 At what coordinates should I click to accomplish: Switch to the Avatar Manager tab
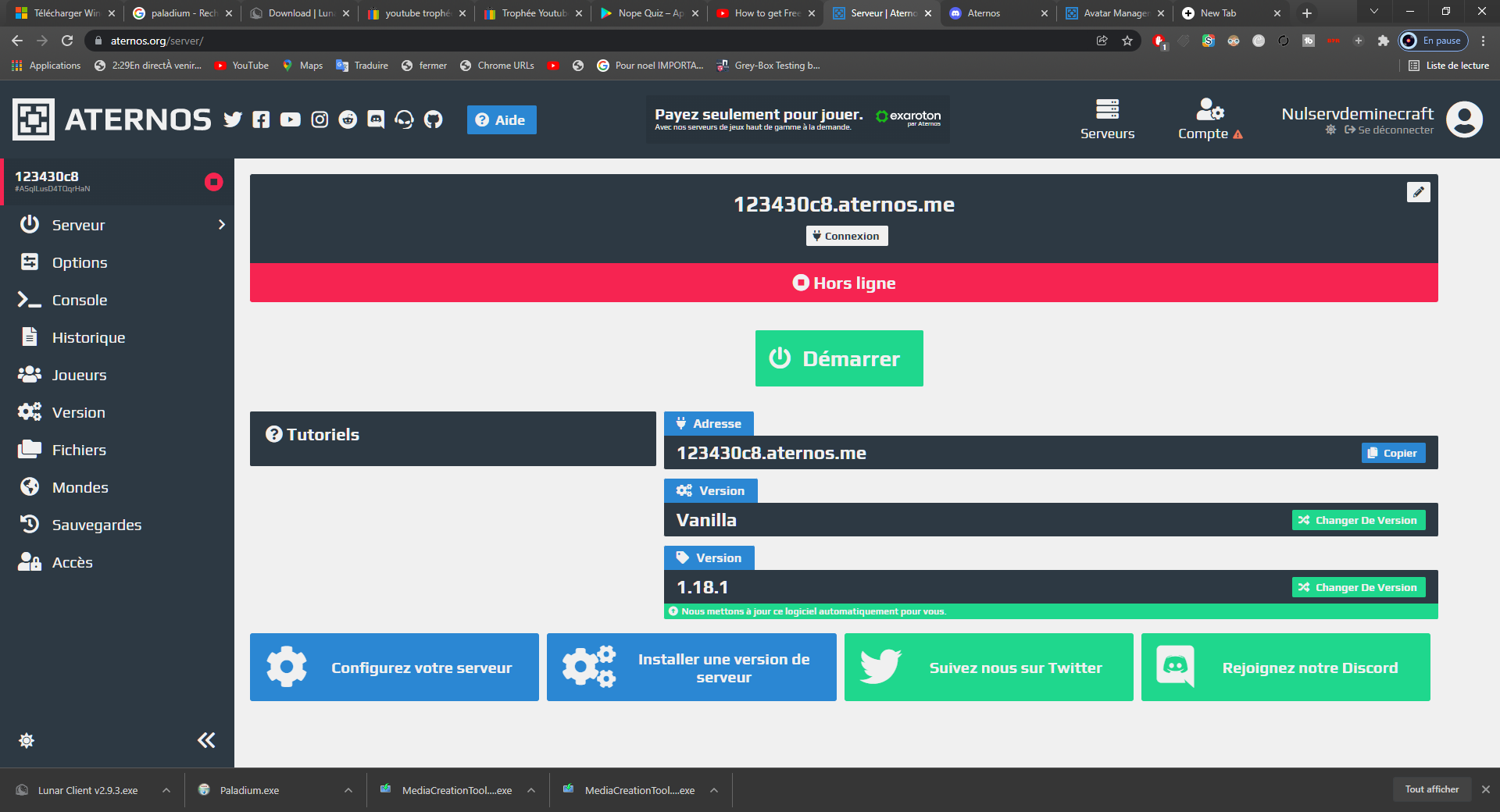1114,13
